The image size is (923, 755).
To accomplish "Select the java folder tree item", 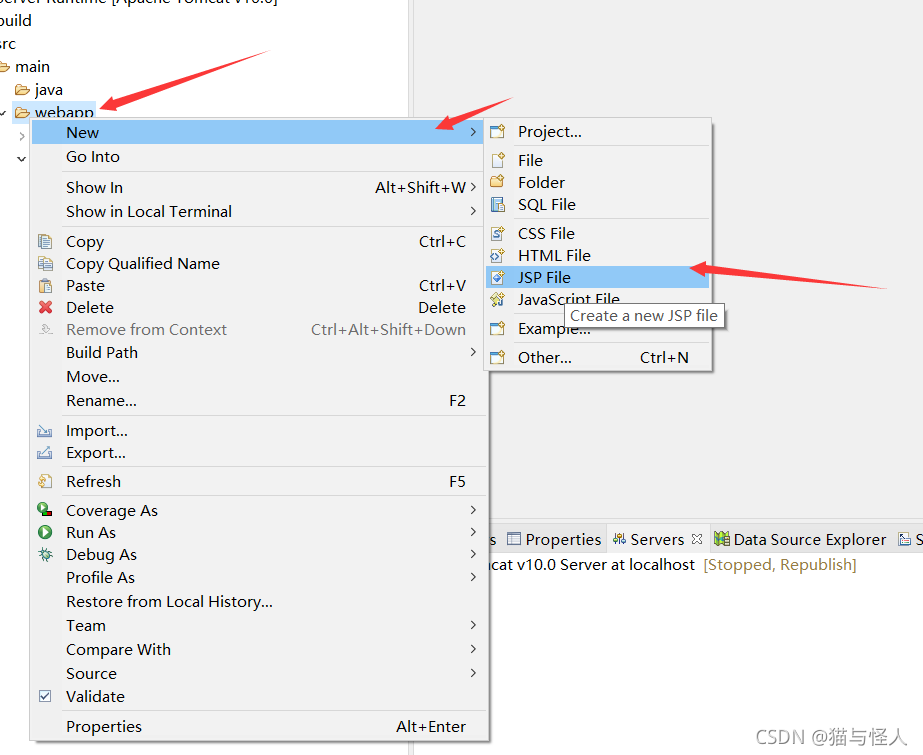I will [x=49, y=90].
